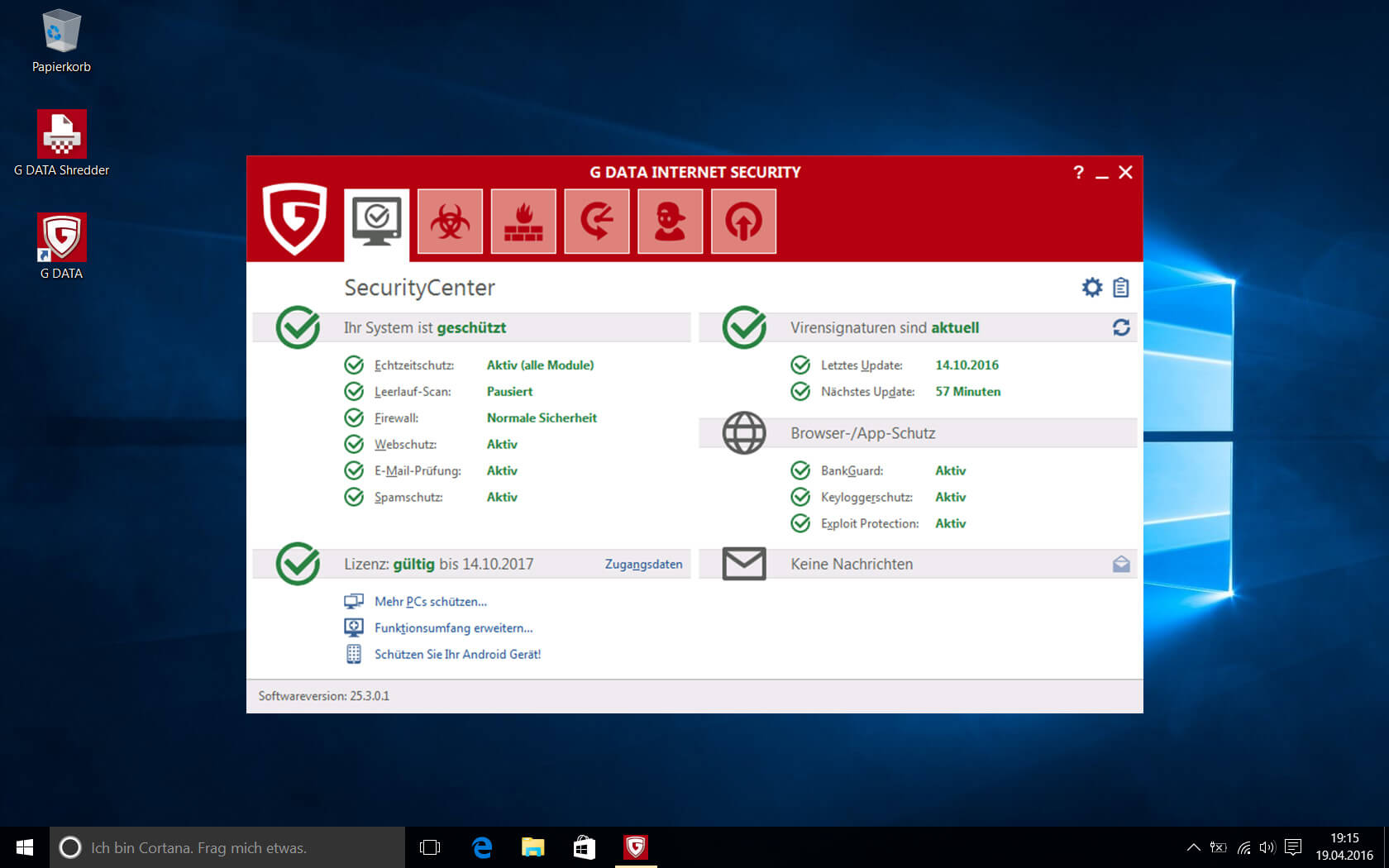Click the taskbar volume icon
This screenshot has height=868, width=1389.
[x=1267, y=847]
